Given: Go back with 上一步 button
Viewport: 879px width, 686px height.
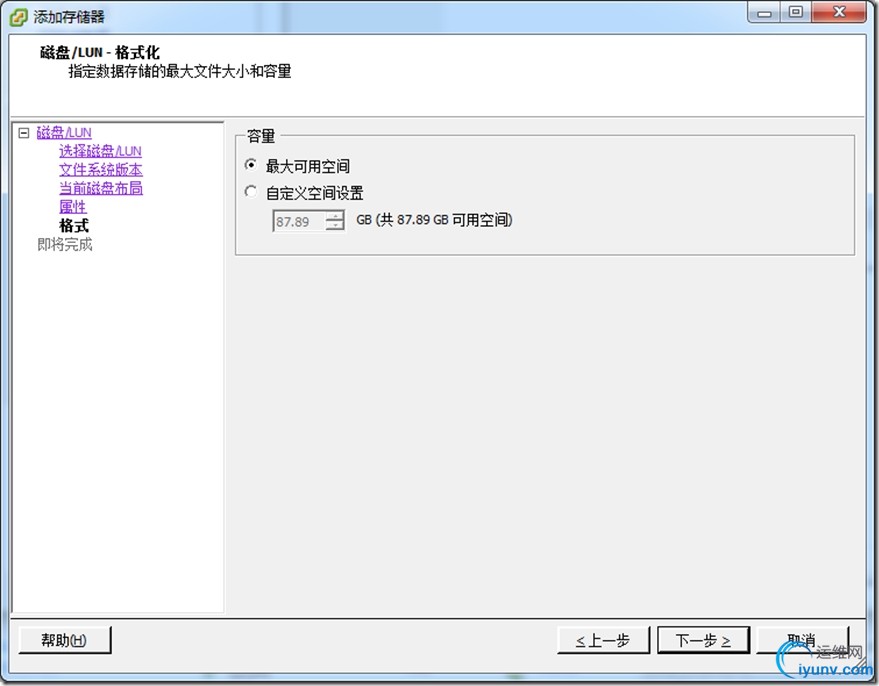Looking at the screenshot, I should pos(603,640).
